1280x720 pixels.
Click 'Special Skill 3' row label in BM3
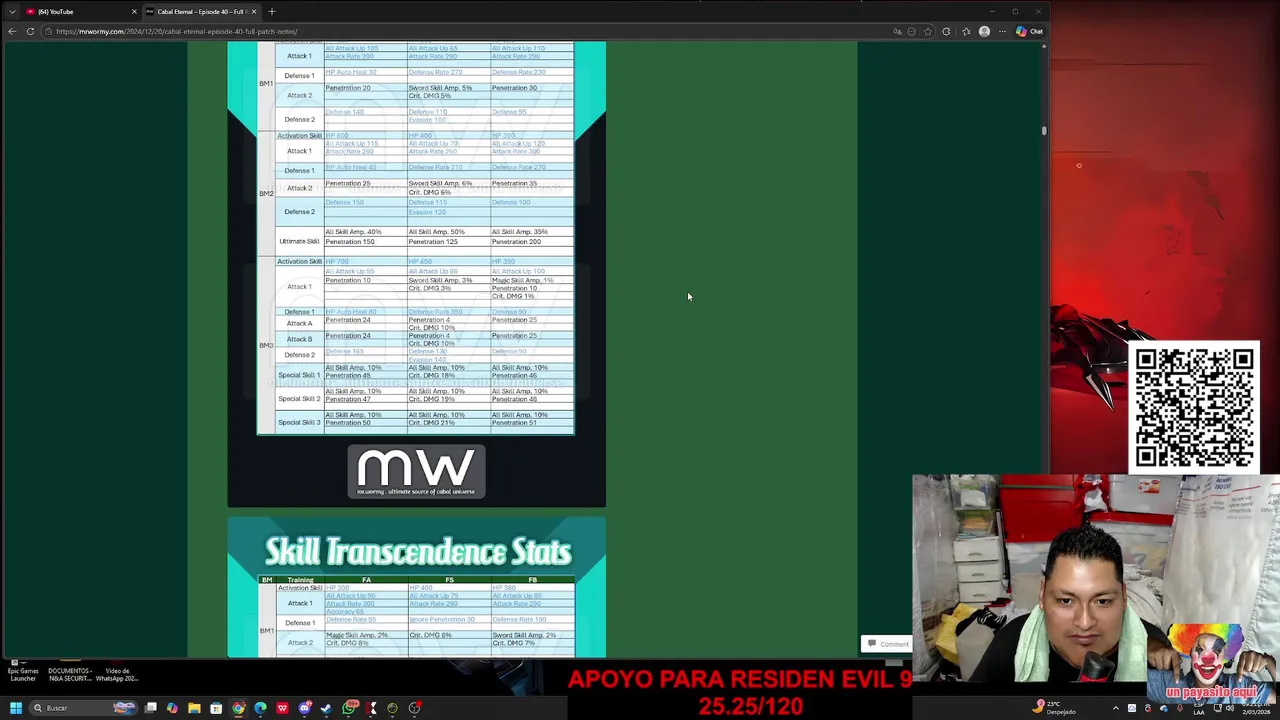tap(299, 422)
